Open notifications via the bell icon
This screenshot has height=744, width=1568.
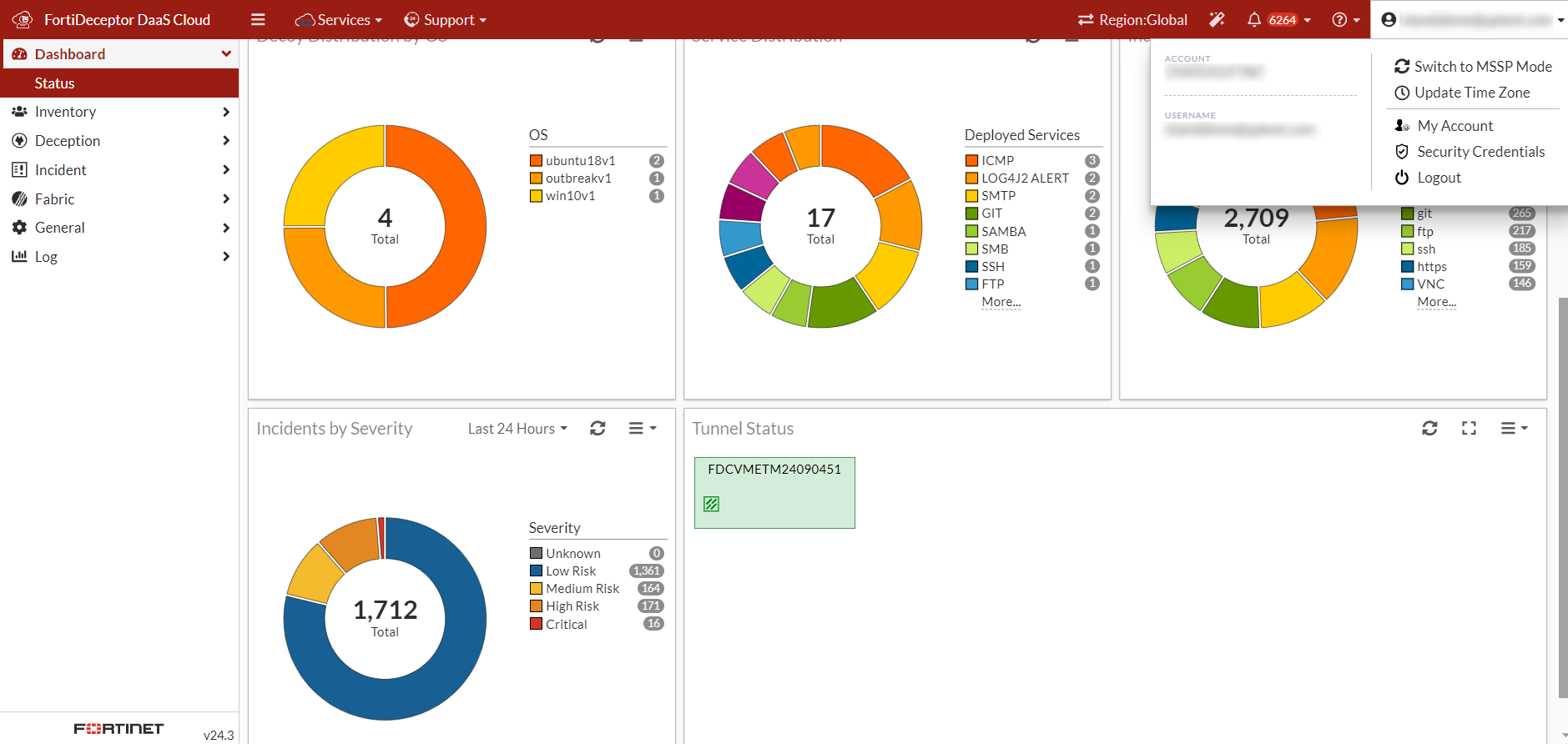[1253, 19]
